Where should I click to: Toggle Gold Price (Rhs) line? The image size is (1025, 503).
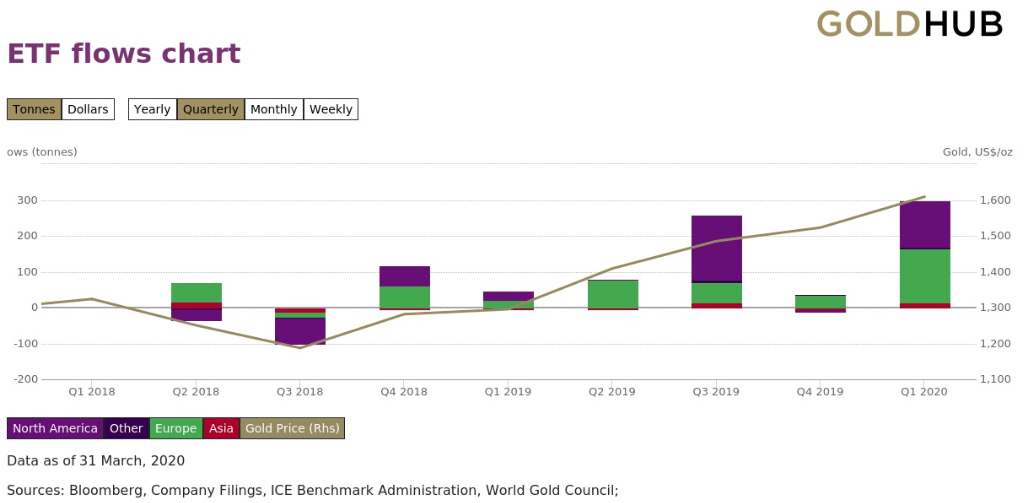click(x=292, y=428)
